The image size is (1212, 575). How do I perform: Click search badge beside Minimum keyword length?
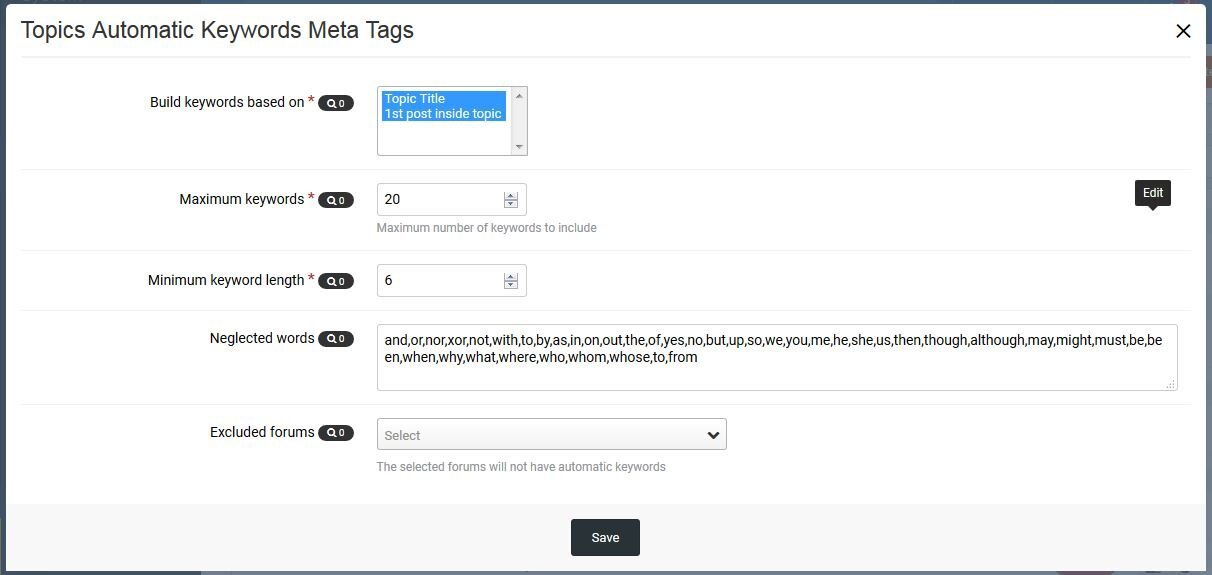336,281
